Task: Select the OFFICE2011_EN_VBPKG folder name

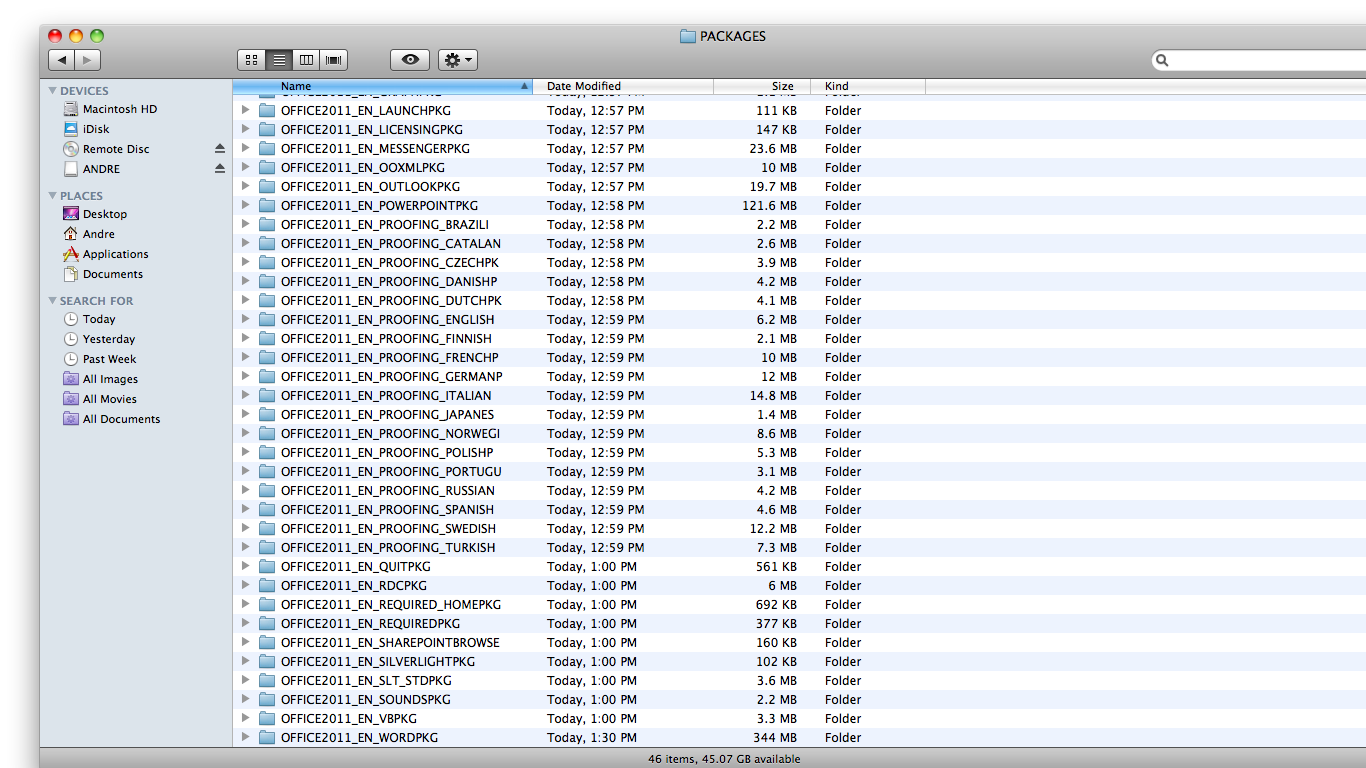Action: (349, 718)
